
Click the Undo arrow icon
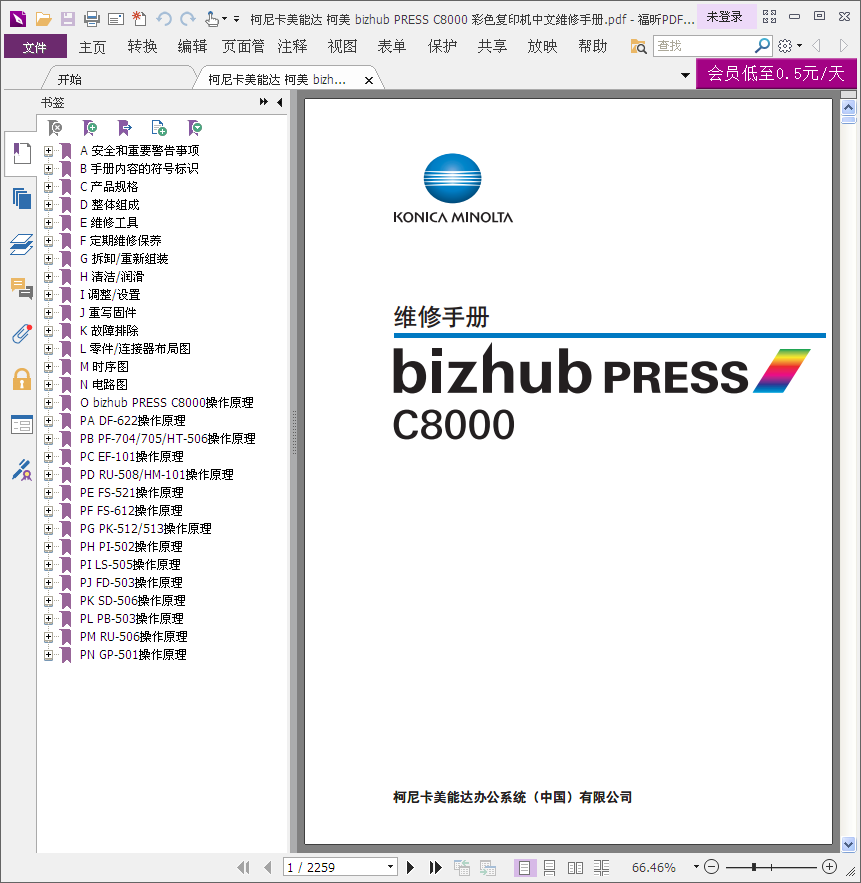point(164,19)
